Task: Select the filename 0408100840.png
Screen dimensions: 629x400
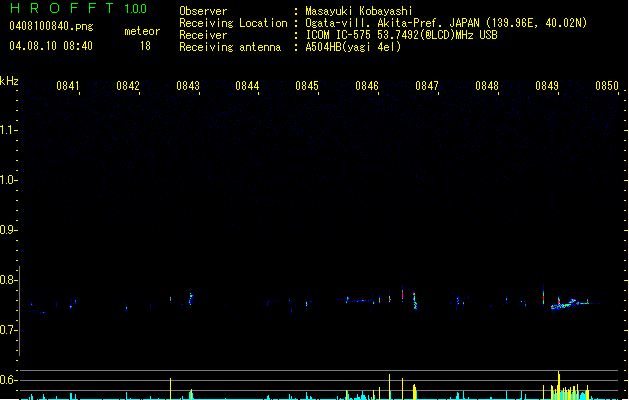Action: tap(51, 26)
